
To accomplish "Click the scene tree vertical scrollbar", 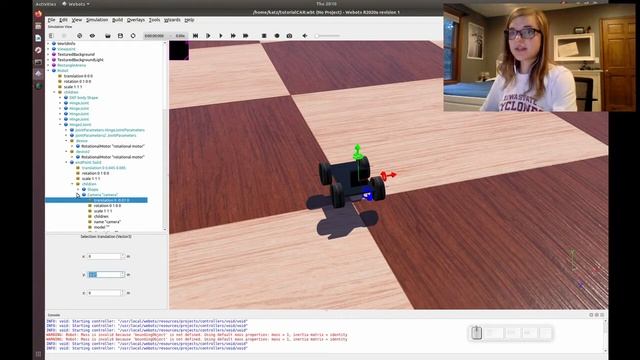I will point(165,136).
